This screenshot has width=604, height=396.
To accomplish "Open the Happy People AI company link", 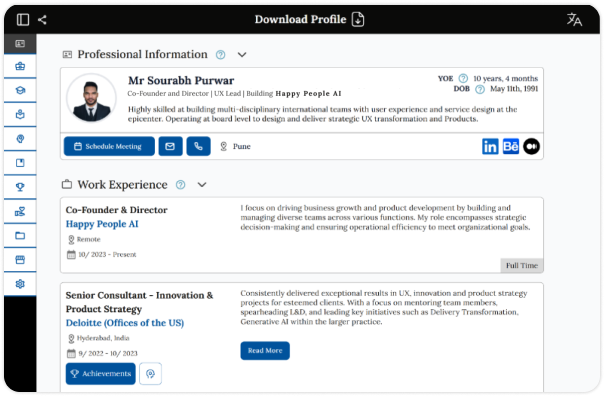I will point(102,224).
